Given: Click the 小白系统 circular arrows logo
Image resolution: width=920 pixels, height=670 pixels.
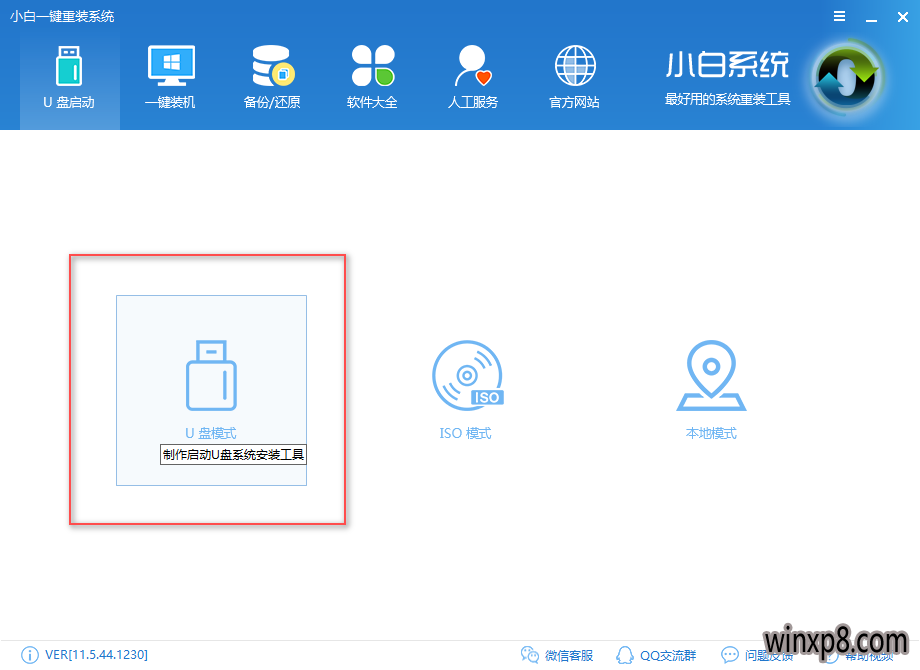Looking at the screenshot, I should [x=845, y=79].
